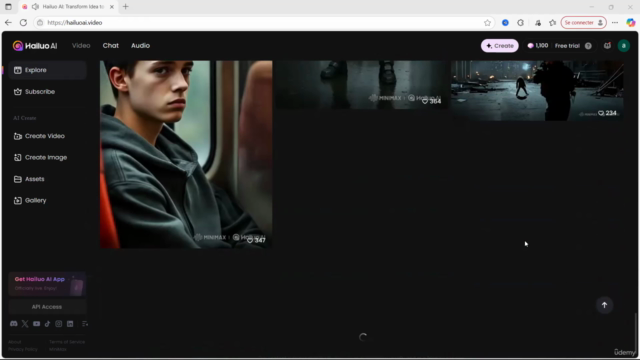Bookmark this page with the star icon
The image size is (640, 360).
click(x=487, y=23)
